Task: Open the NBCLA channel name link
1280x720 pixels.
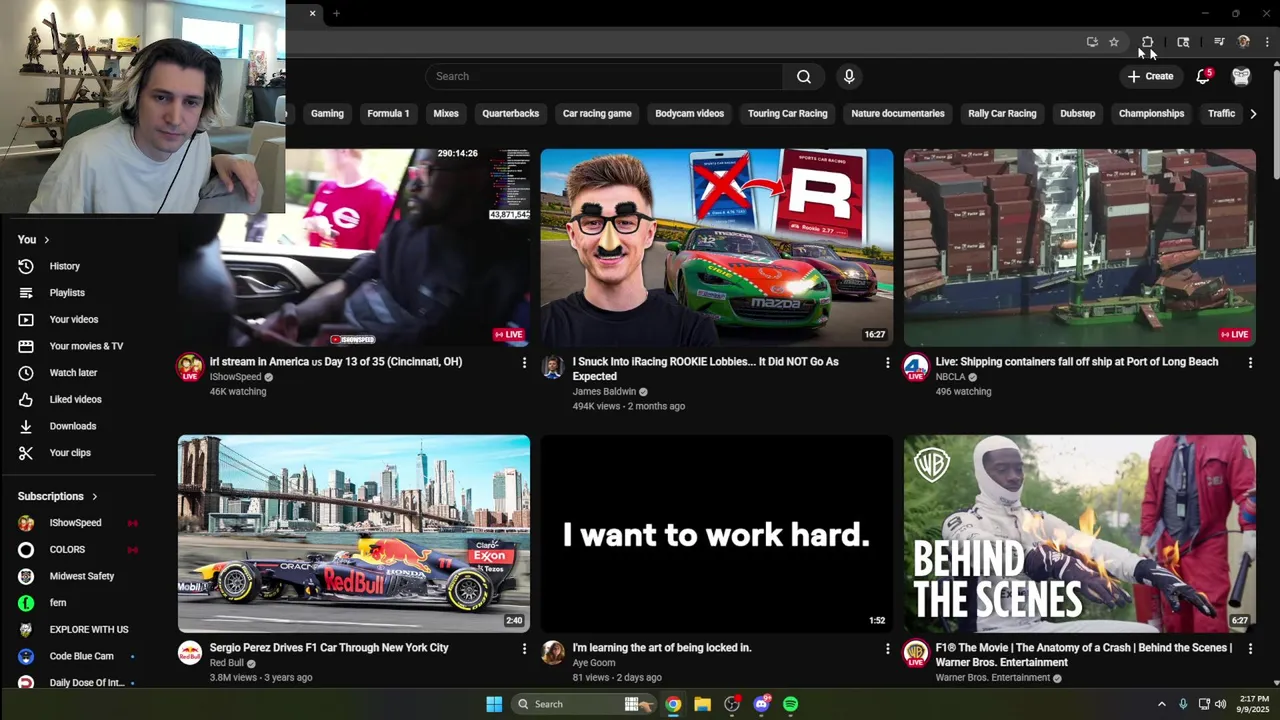Action: (x=950, y=377)
